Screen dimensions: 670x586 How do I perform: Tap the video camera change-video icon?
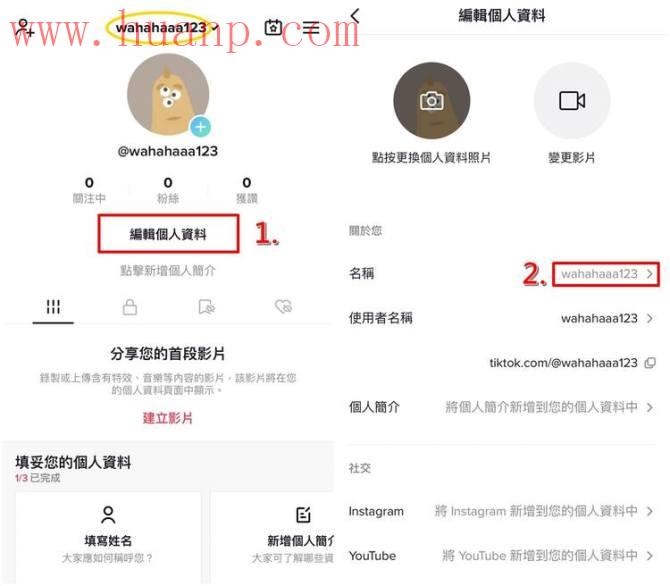(572, 101)
